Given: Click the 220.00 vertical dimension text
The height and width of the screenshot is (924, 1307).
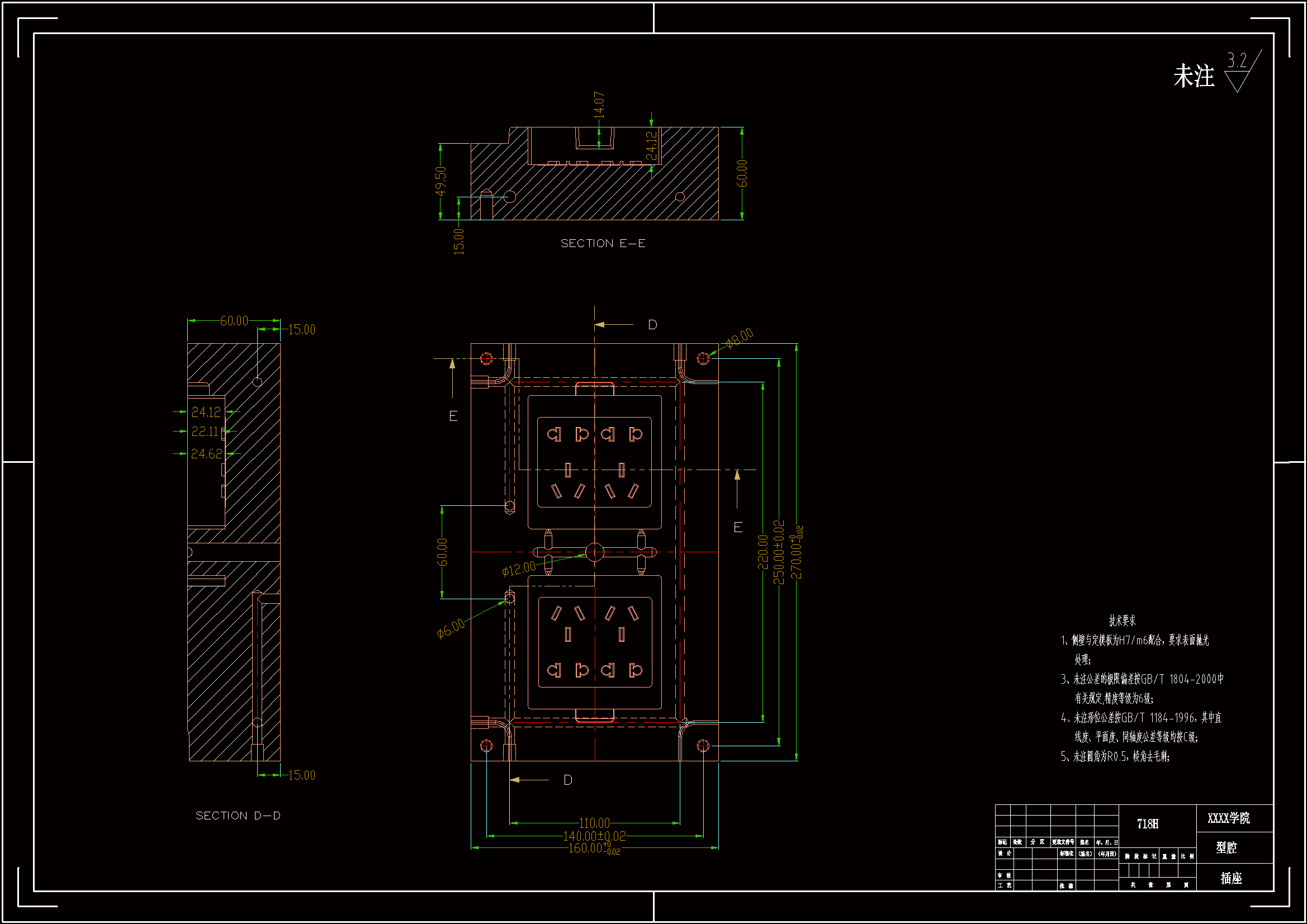Looking at the screenshot, I should tap(763, 551).
